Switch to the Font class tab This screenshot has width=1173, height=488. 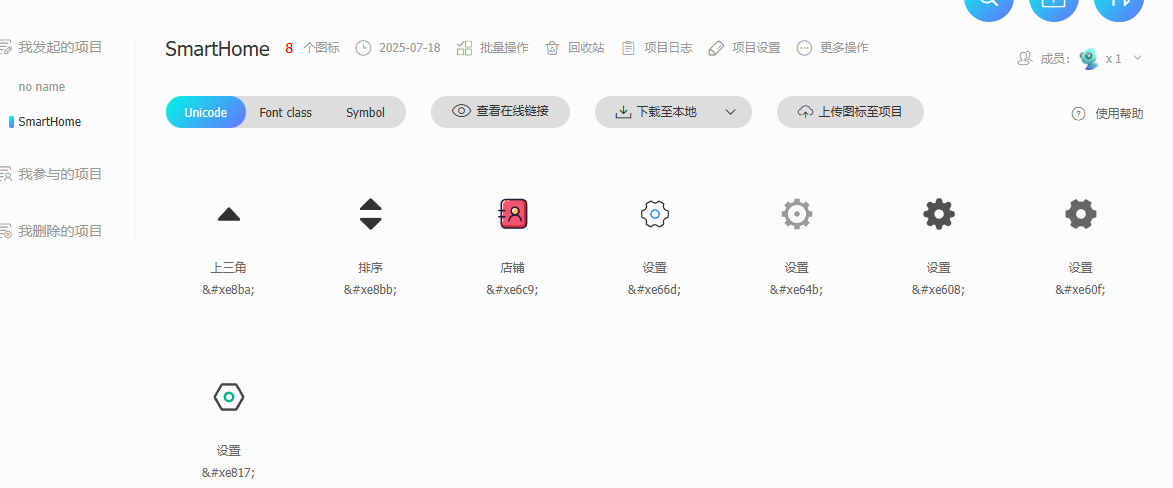tap(286, 112)
